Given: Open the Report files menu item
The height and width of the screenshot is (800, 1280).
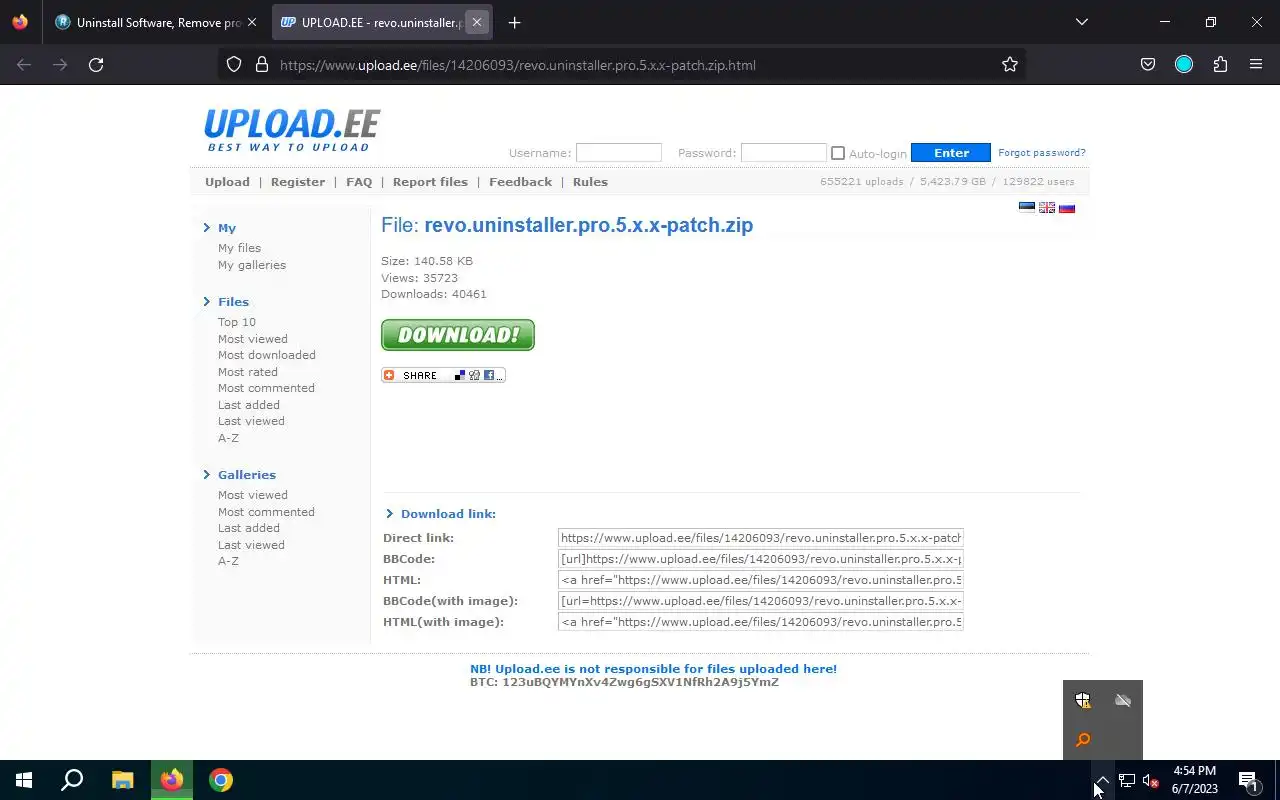Looking at the screenshot, I should pos(430,182).
